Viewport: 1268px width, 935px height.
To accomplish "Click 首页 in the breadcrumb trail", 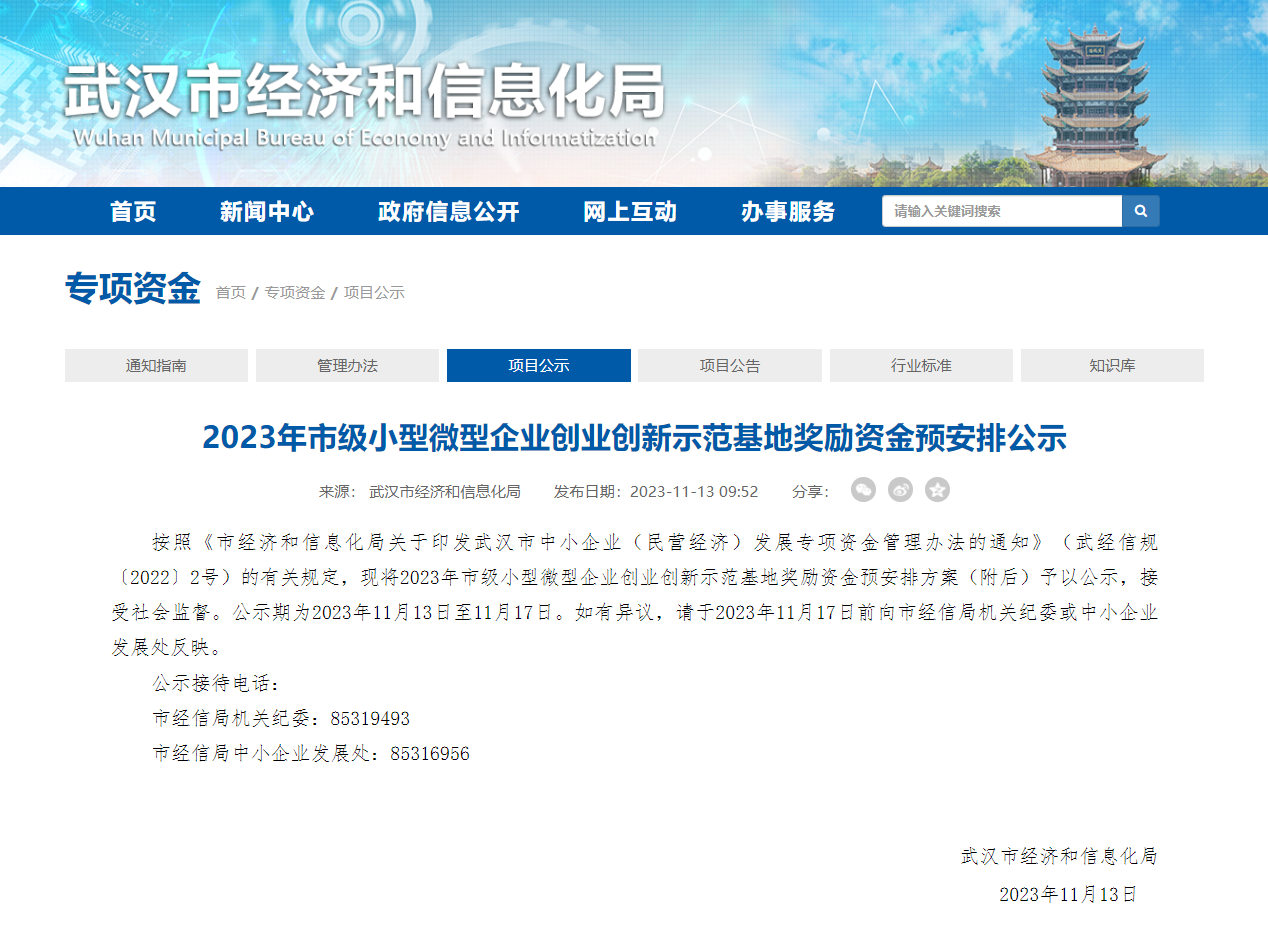I will [x=230, y=293].
